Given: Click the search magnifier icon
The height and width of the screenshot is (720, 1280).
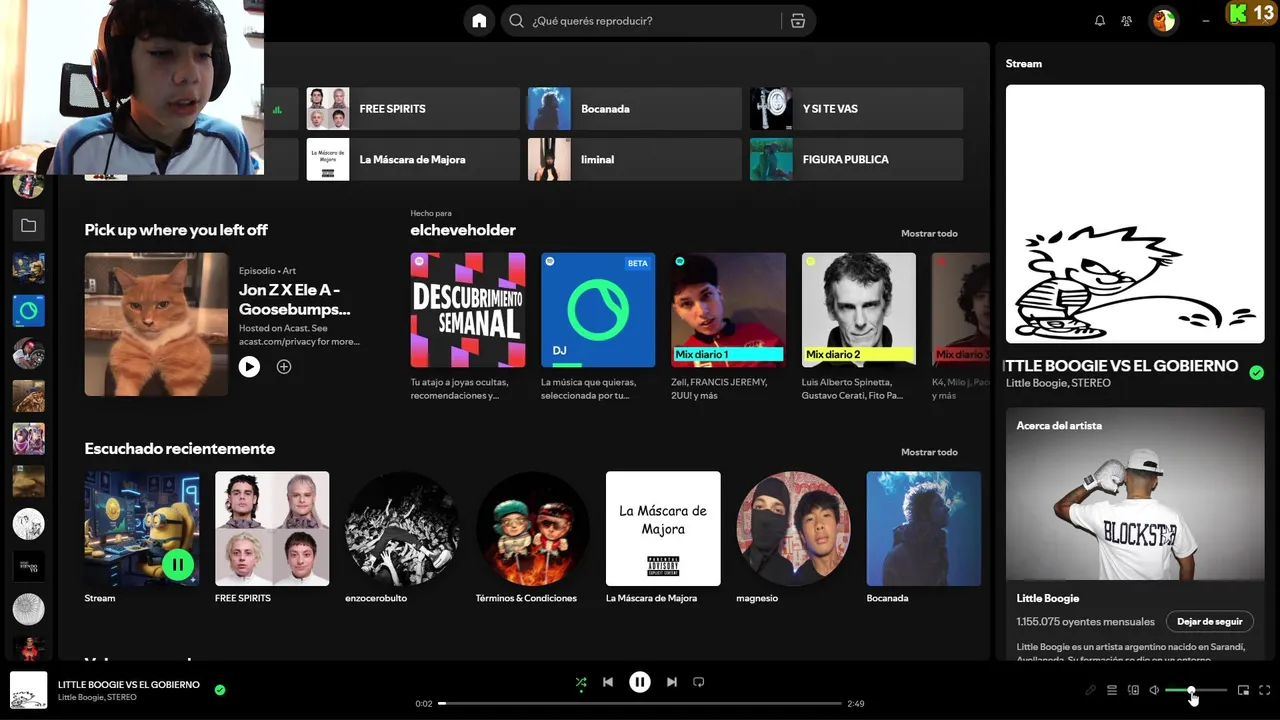Looking at the screenshot, I should click(x=516, y=21).
